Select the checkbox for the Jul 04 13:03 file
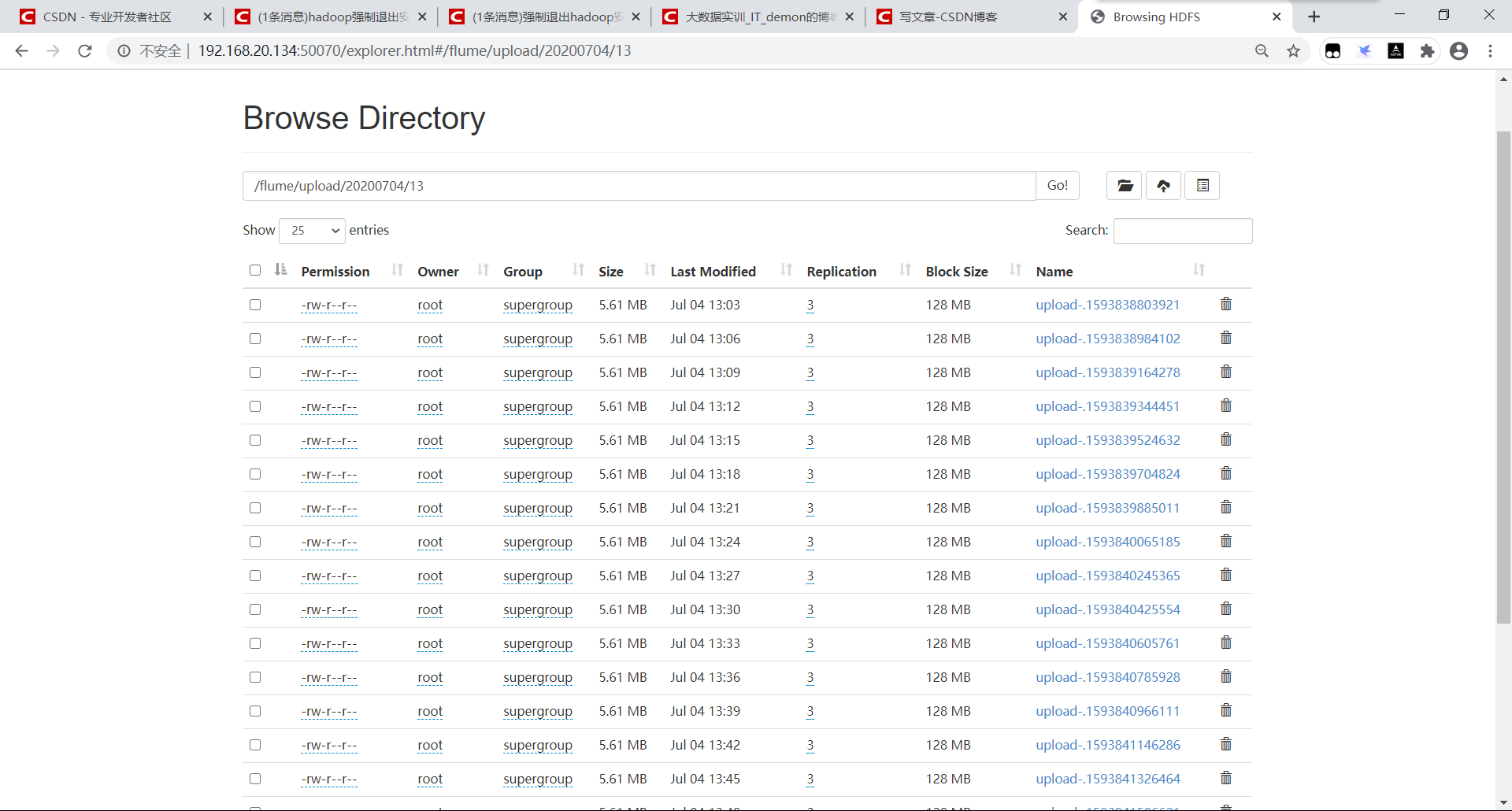Image resolution: width=1512 pixels, height=811 pixels. [x=254, y=305]
